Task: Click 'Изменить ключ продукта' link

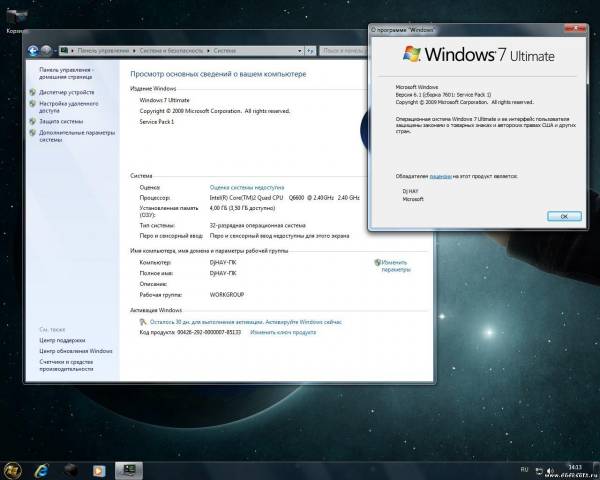Action: (283, 332)
